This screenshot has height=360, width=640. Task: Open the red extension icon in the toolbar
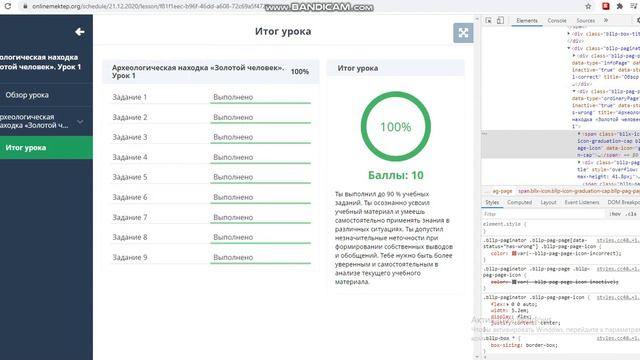point(606,6)
